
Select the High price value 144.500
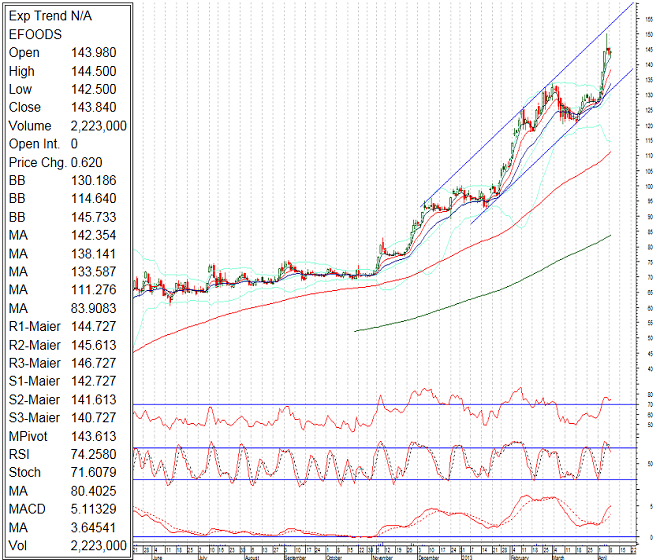pyautogui.click(x=97, y=71)
